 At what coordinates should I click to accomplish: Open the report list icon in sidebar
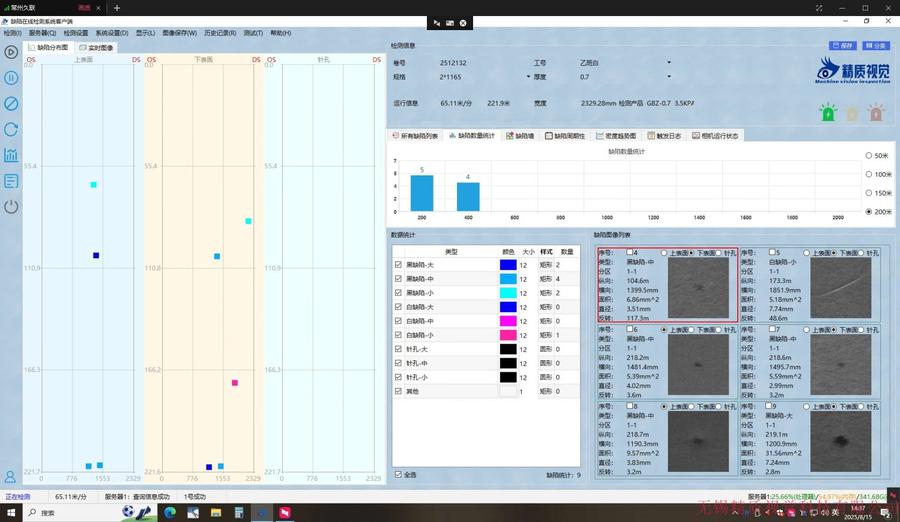tap(11, 181)
